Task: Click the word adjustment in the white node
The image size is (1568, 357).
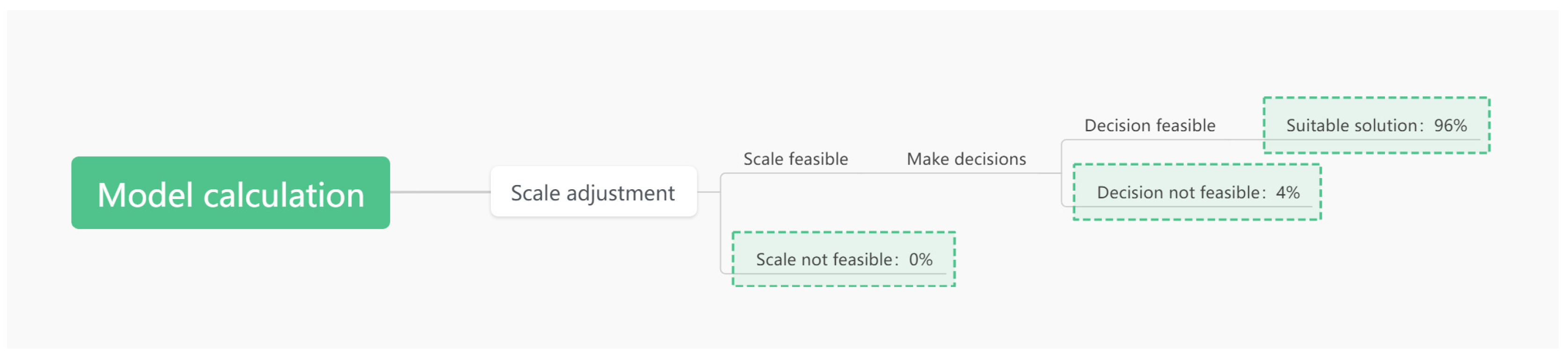Action: coord(620,193)
